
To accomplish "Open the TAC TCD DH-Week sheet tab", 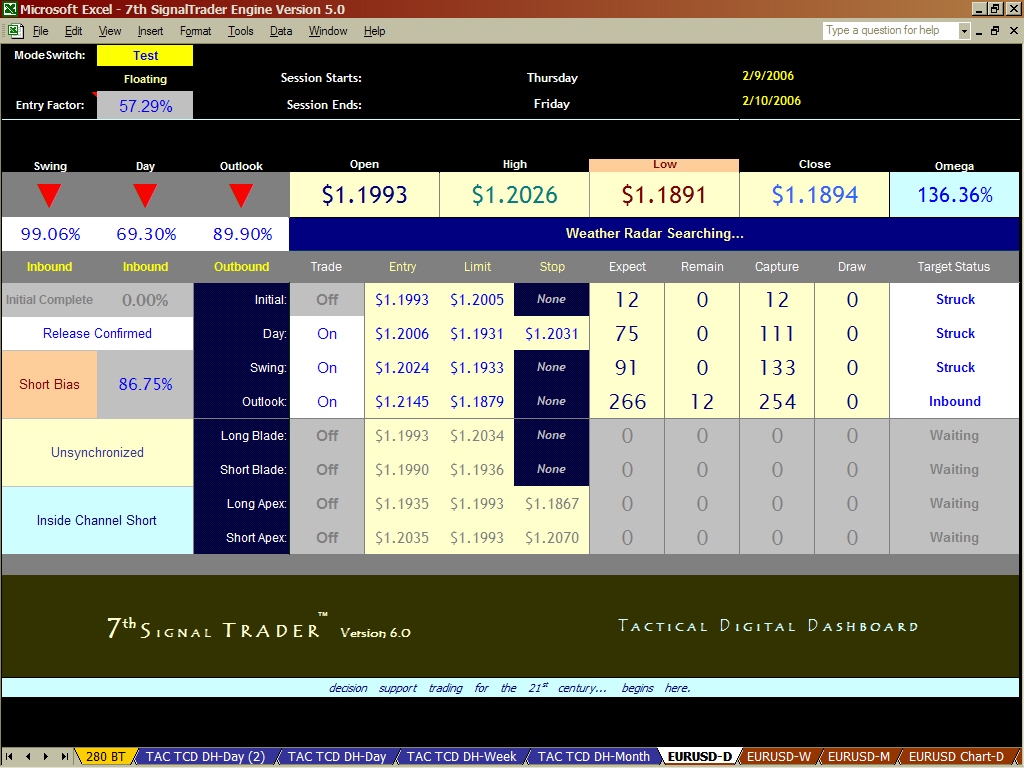I will [461, 757].
